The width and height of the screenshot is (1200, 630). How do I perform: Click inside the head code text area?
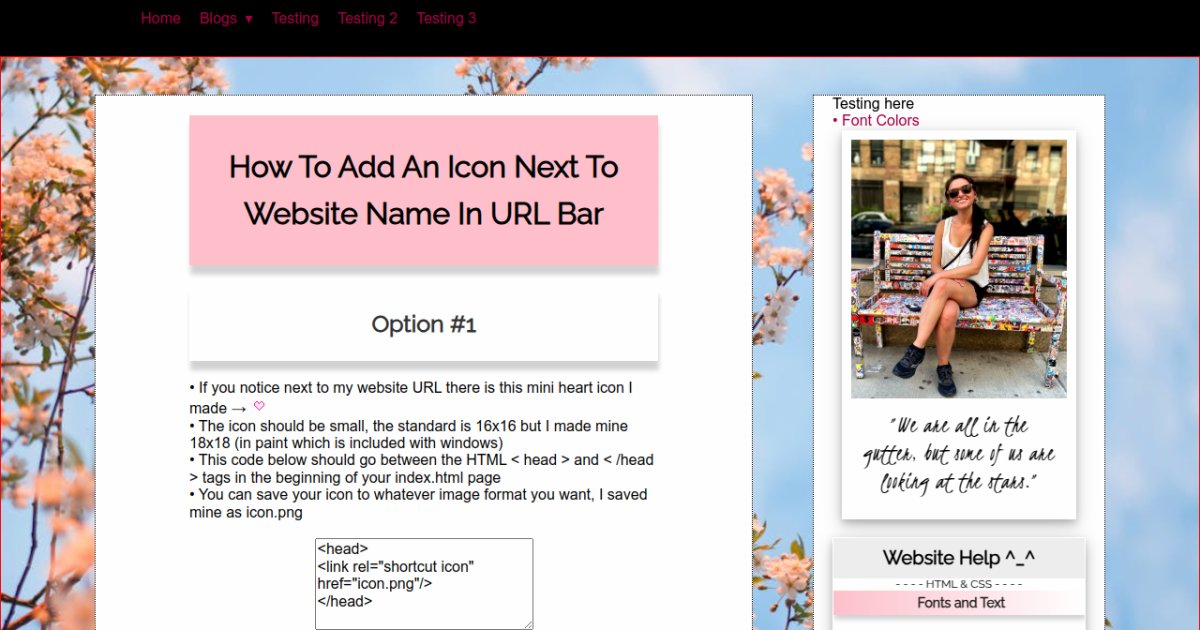(423, 583)
